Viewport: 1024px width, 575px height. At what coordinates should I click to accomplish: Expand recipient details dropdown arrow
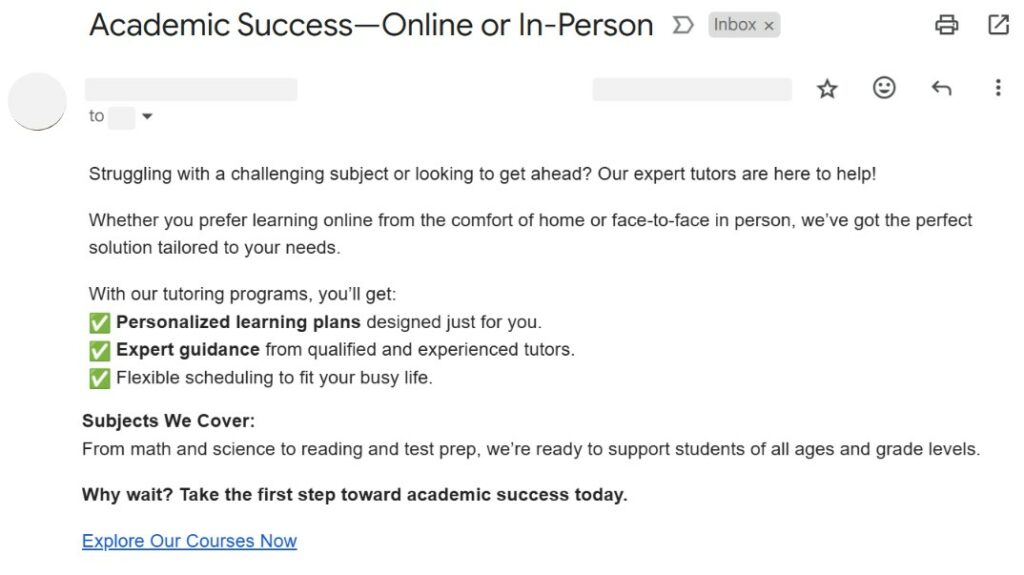click(x=147, y=116)
